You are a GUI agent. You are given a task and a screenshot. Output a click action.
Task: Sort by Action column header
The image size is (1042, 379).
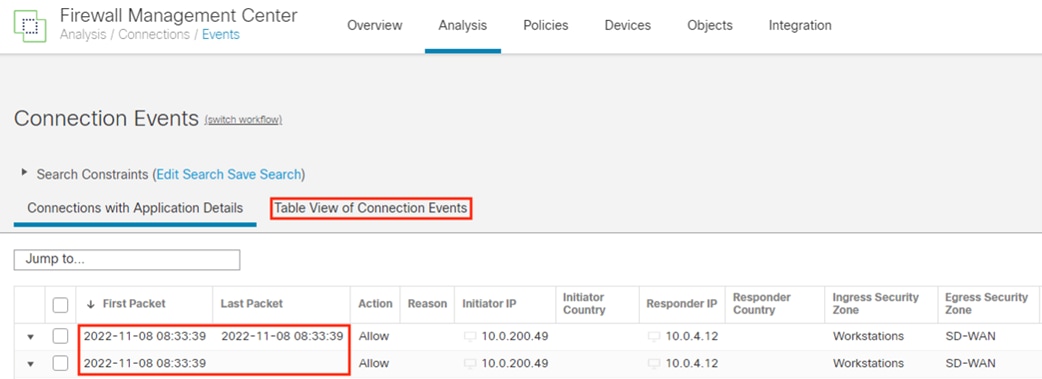375,303
